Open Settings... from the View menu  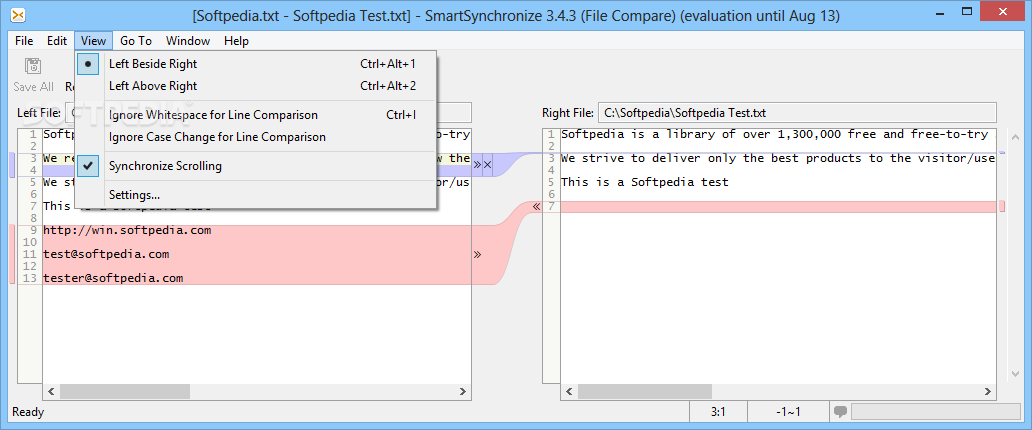click(x=255, y=195)
